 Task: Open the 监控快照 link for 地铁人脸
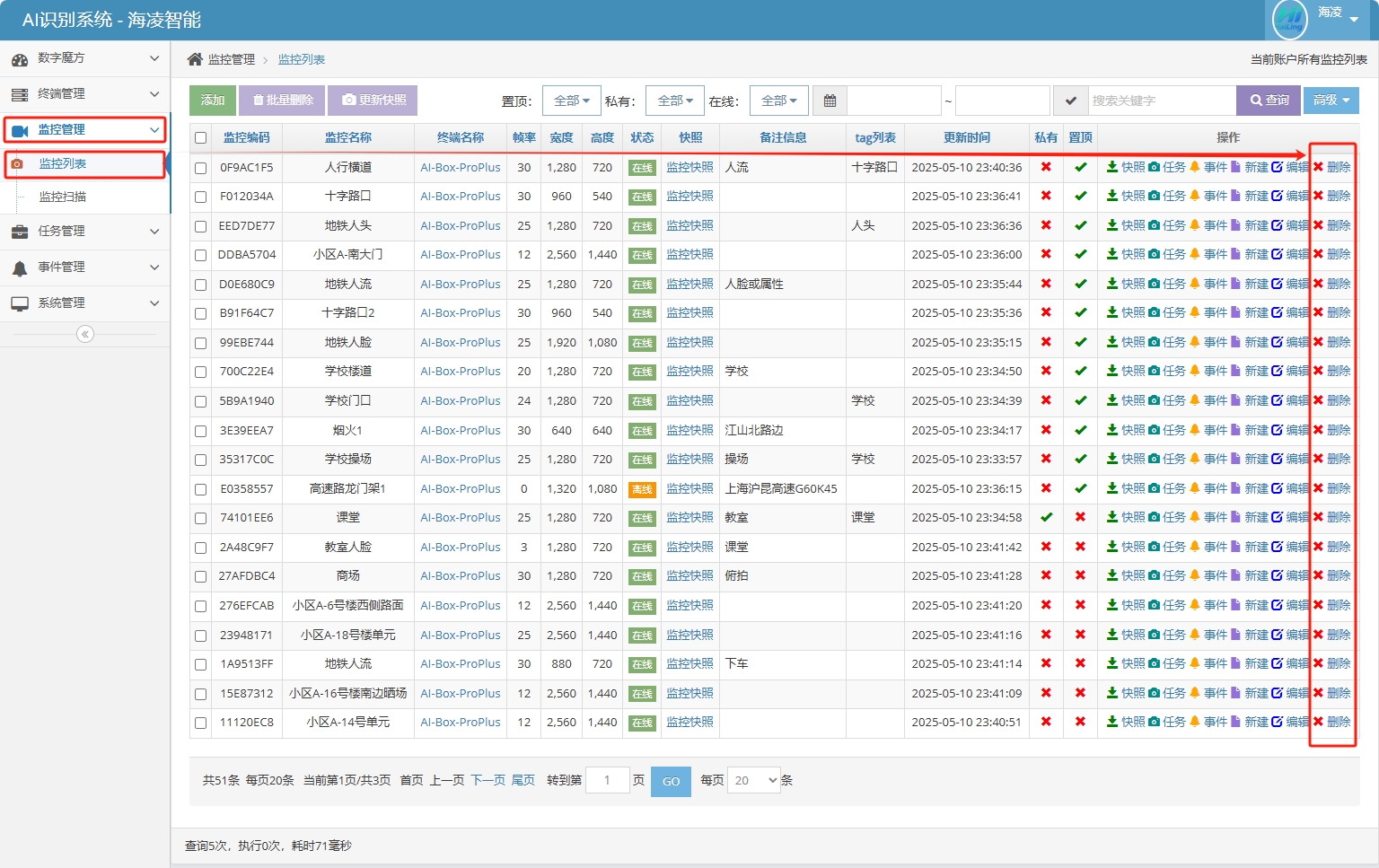[x=689, y=343]
